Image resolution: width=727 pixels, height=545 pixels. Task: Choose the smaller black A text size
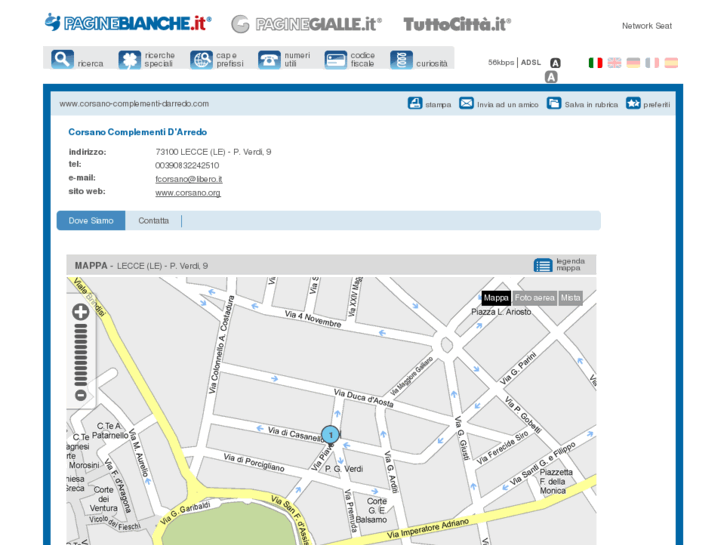coord(555,63)
